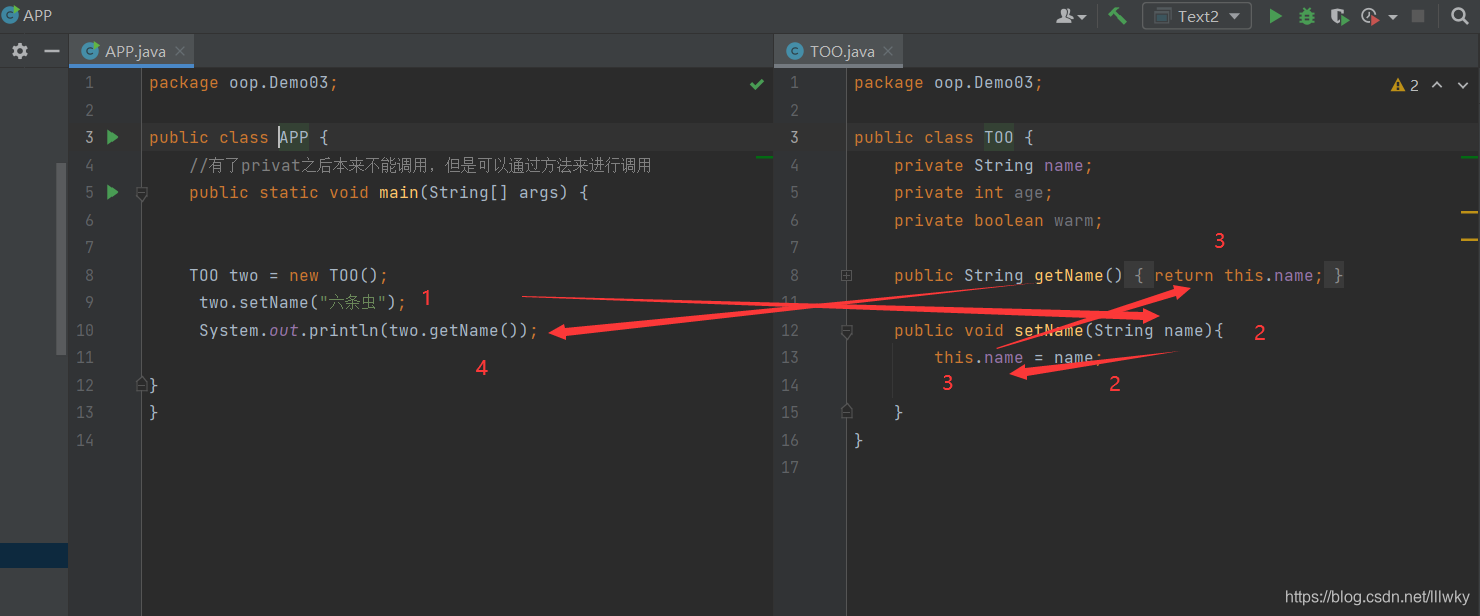This screenshot has width=1480, height=616.
Task: Start debugging with the green bug icon
Action: [1306, 16]
